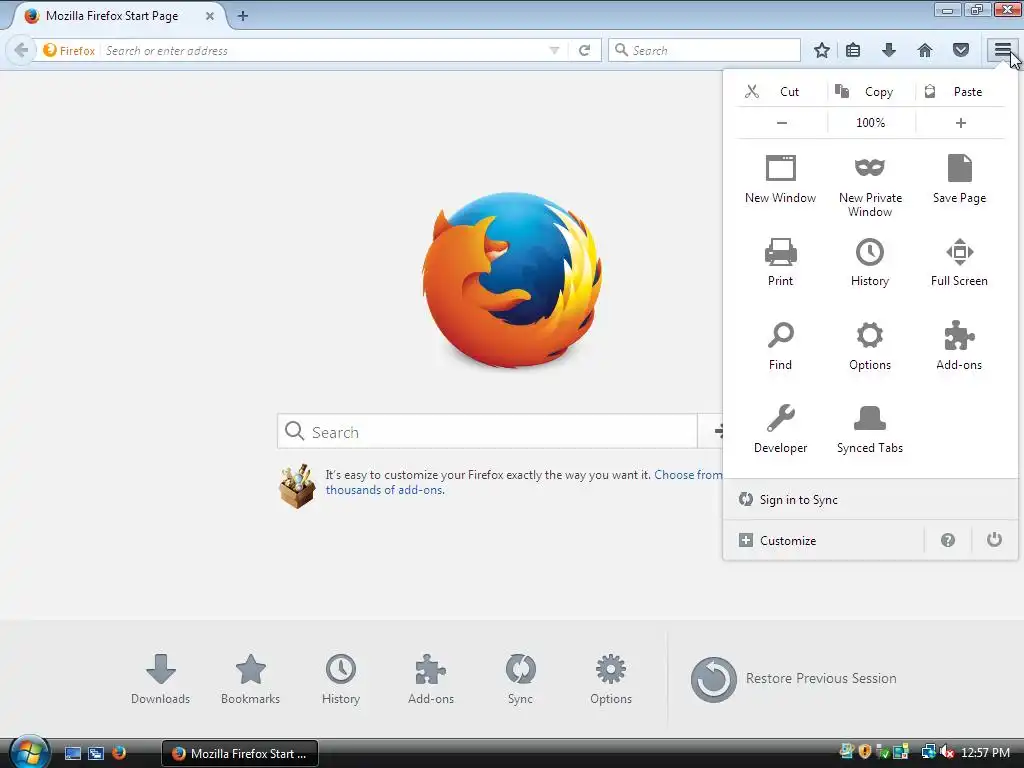Open the Developer wrench tools
Viewport: 1024px width, 768px height.
click(x=780, y=429)
